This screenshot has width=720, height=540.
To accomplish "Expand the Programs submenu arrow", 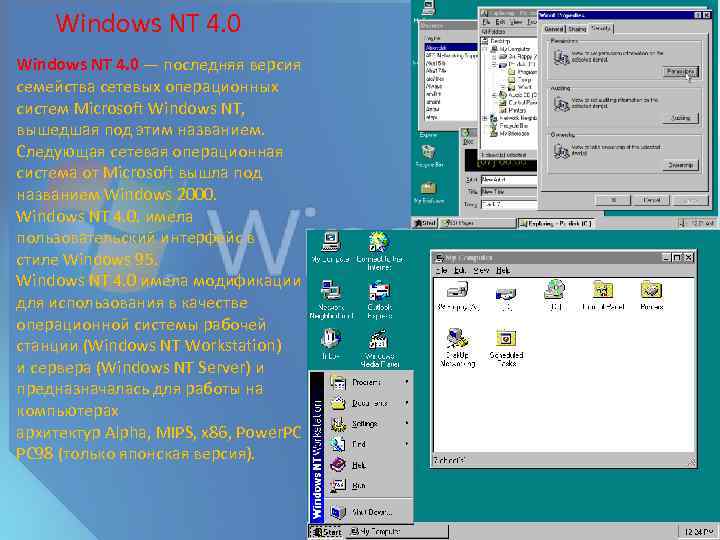I will click(x=406, y=382).
